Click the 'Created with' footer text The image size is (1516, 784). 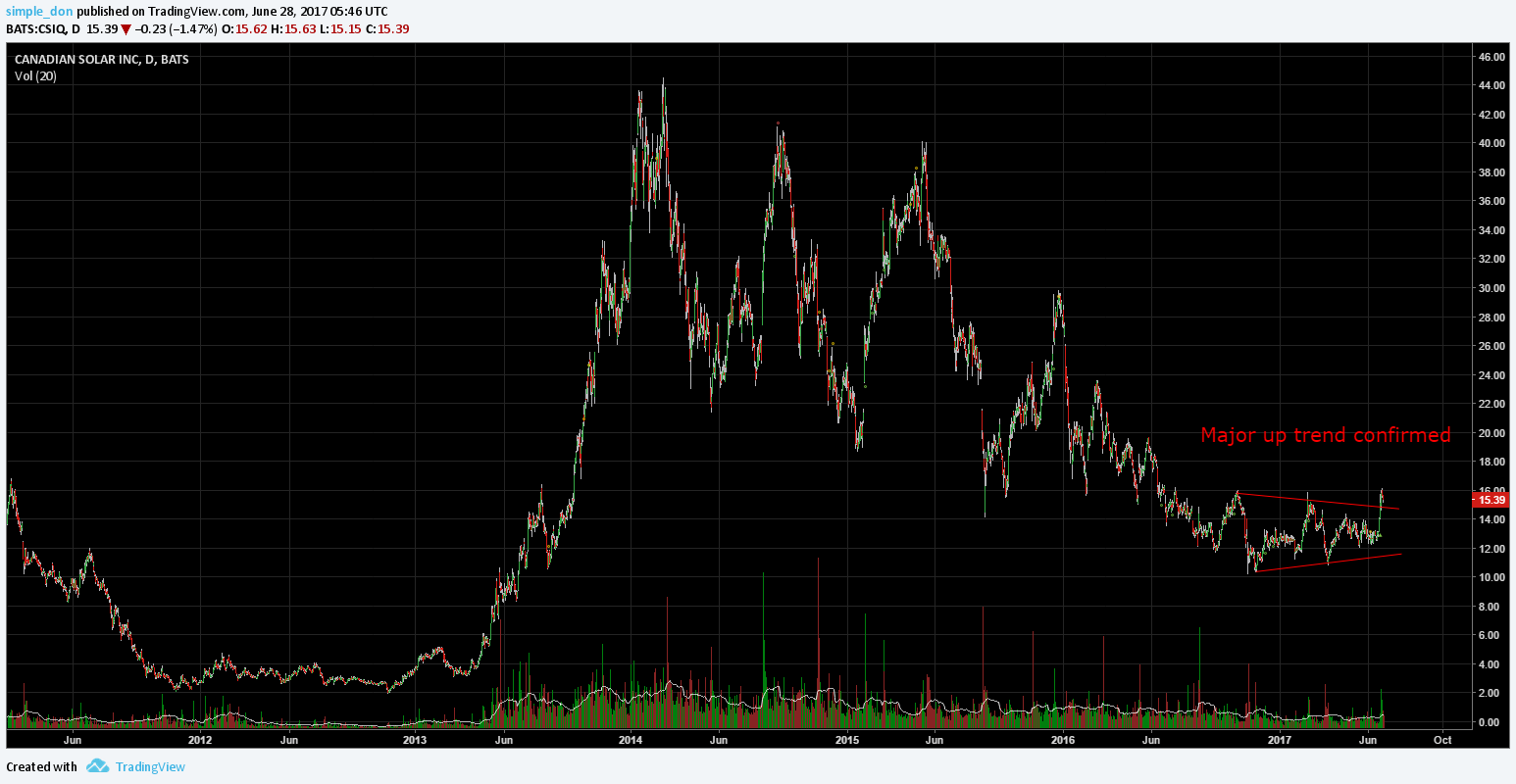(41, 766)
